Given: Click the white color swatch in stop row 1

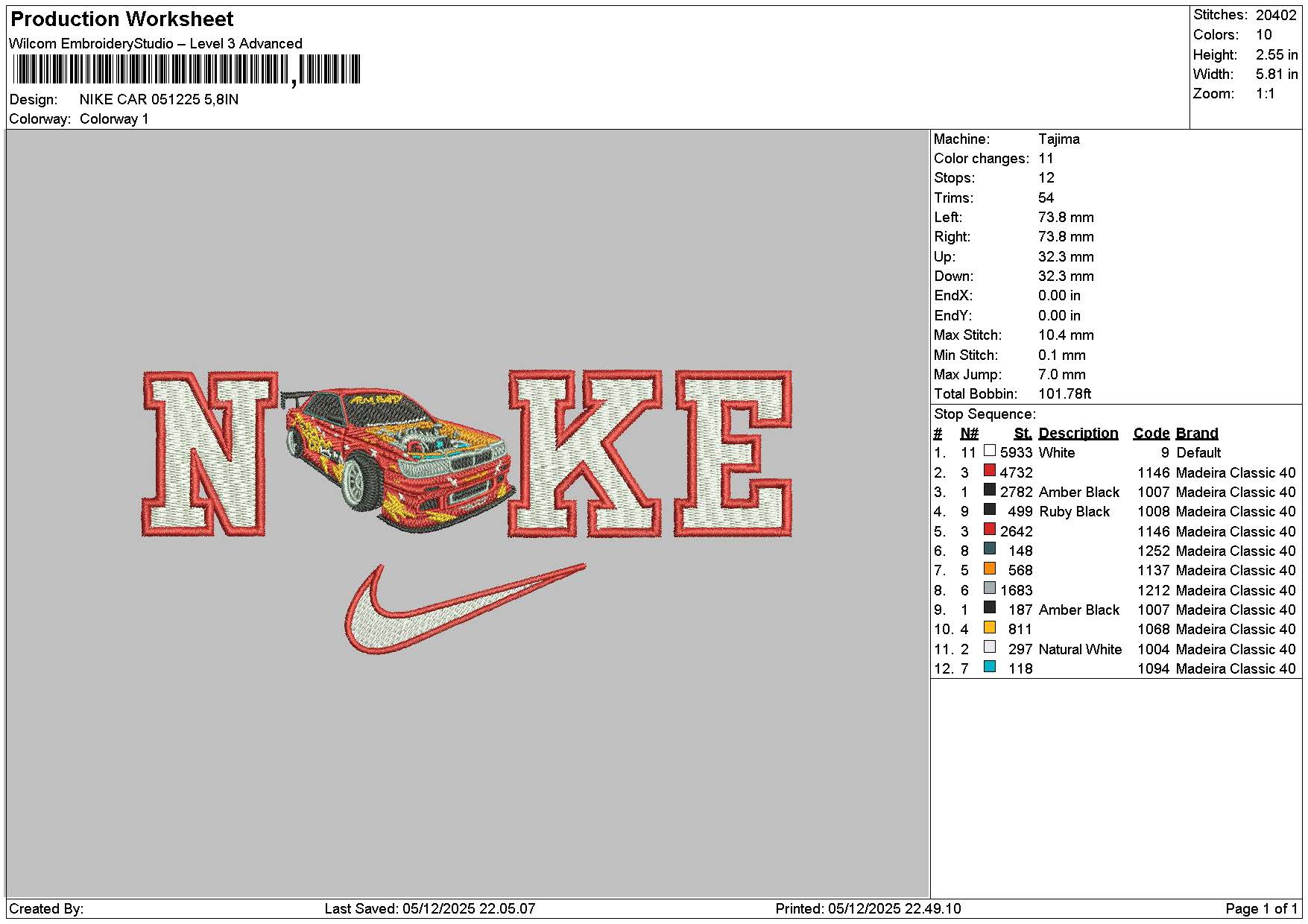Looking at the screenshot, I should (990, 451).
